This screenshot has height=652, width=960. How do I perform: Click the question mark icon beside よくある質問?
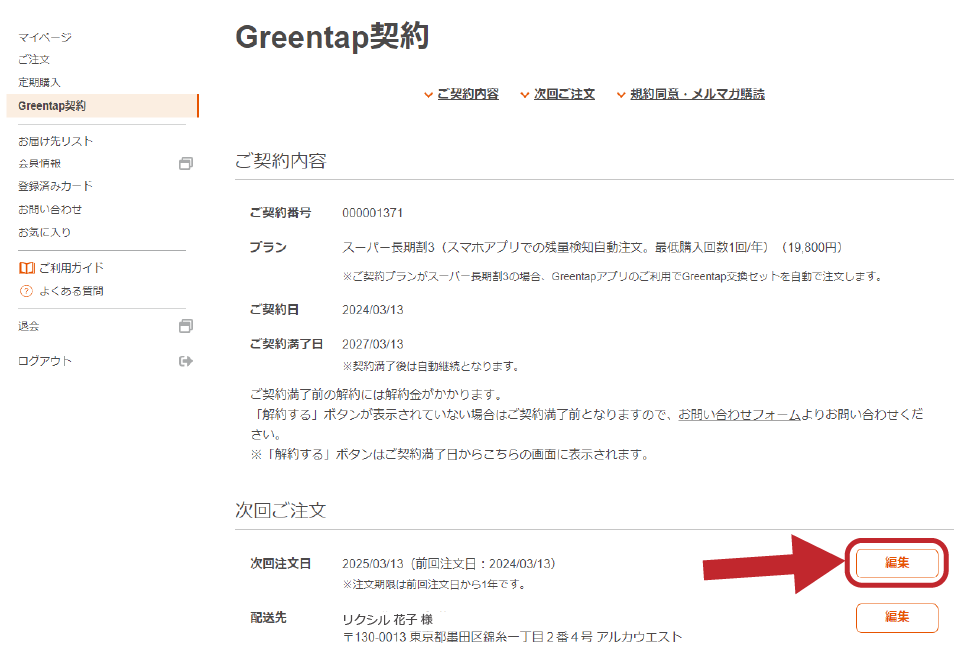26,291
